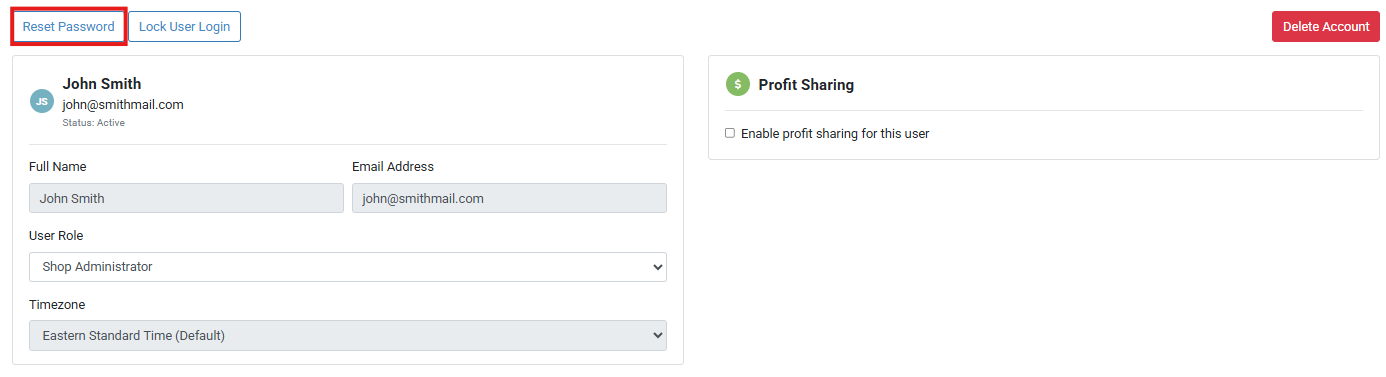Viewport: 1386px width, 377px height.
Task: Click the Status: Active label
Action: (93, 123)
